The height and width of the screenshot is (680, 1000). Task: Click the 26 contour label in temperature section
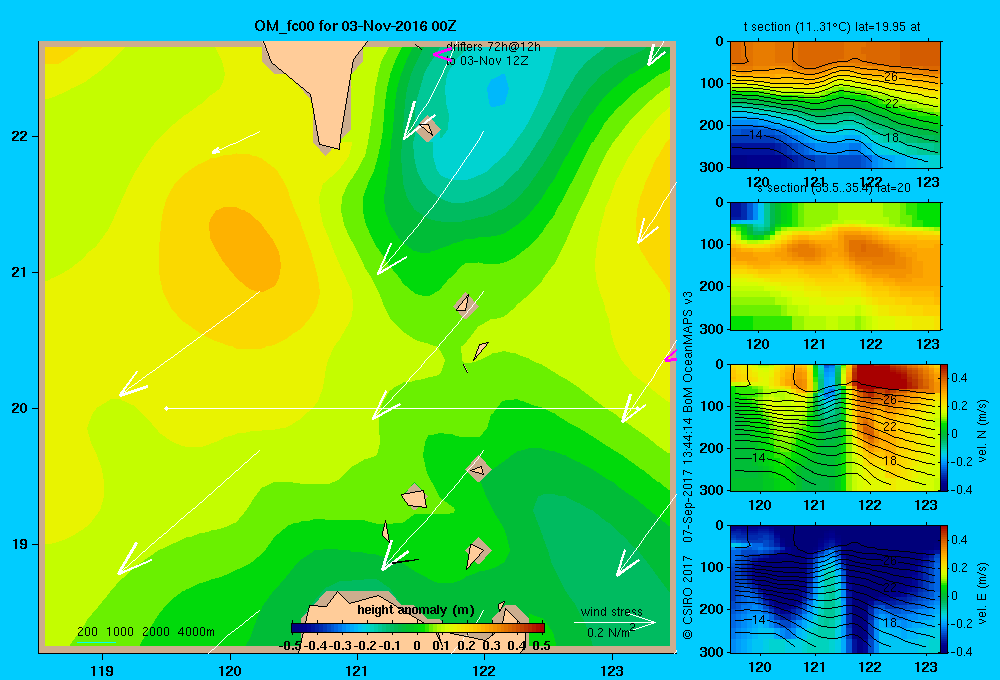tap(891, 77)
